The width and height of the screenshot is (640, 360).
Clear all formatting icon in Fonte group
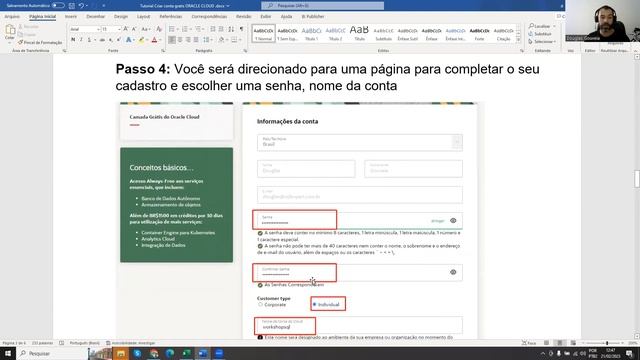159,29
